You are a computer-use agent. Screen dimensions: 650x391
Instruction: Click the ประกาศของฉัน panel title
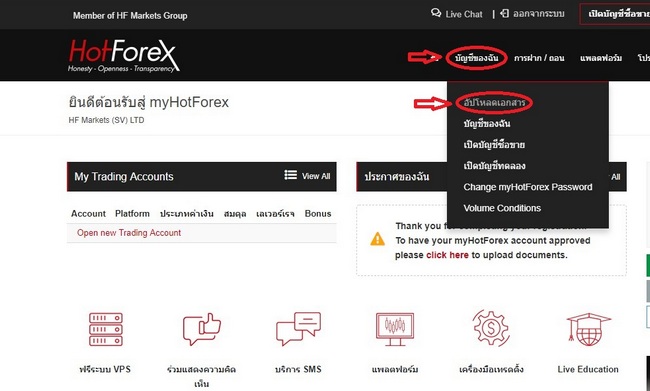[x=397, y=177]
